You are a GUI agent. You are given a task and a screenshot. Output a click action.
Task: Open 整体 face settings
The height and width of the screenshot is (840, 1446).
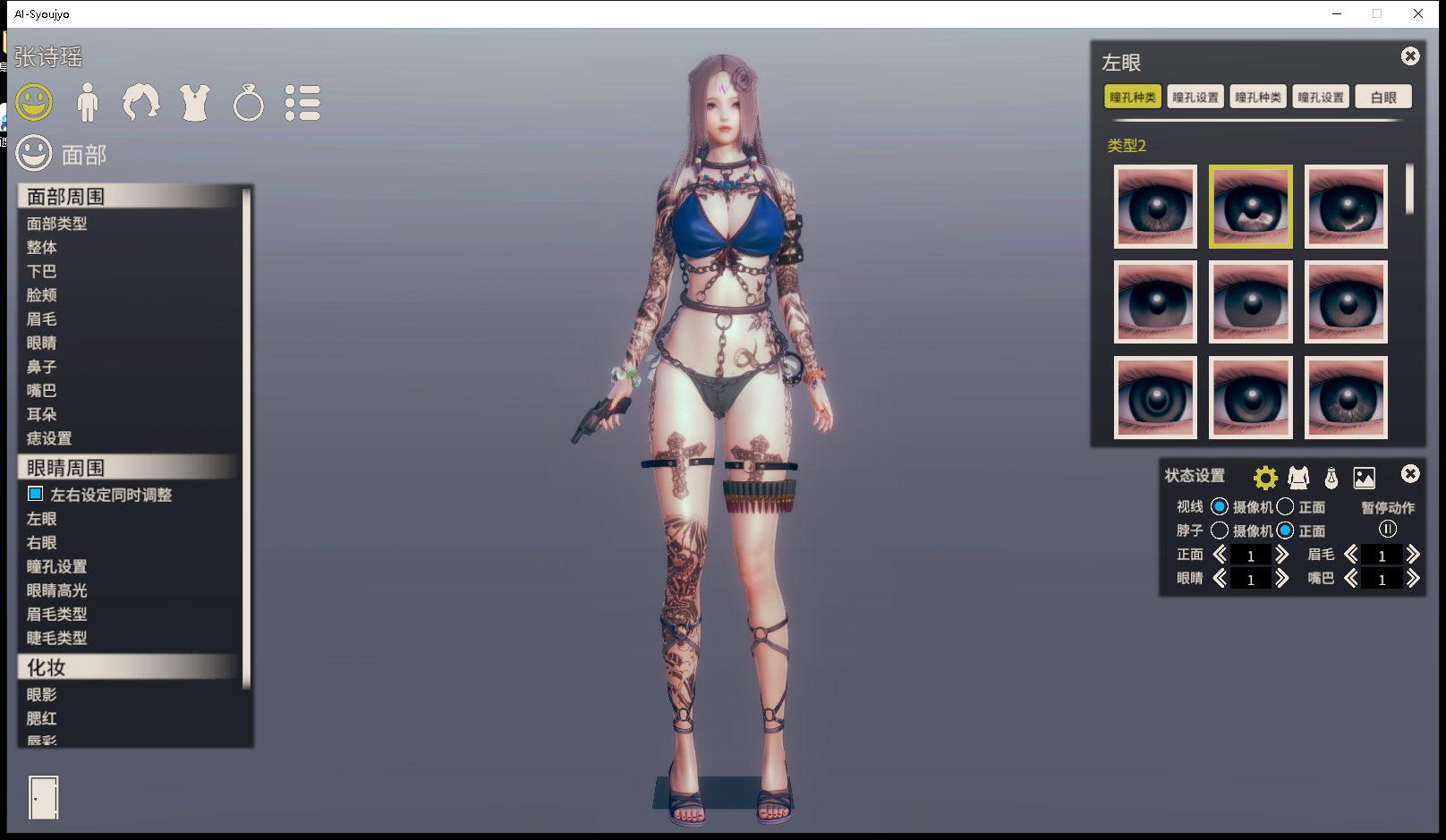tap(42, 247)
